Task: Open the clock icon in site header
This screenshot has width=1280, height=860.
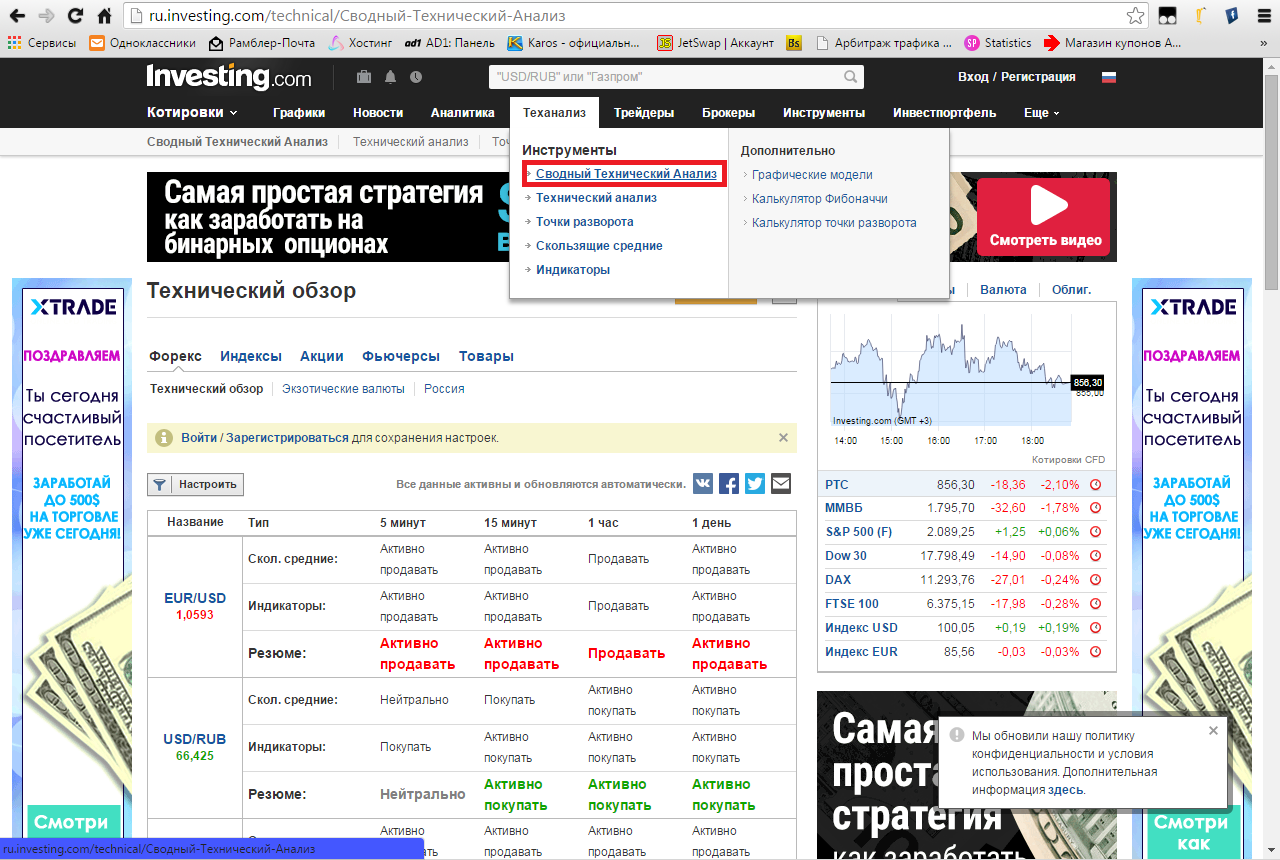Action: (x=416, y=77)
